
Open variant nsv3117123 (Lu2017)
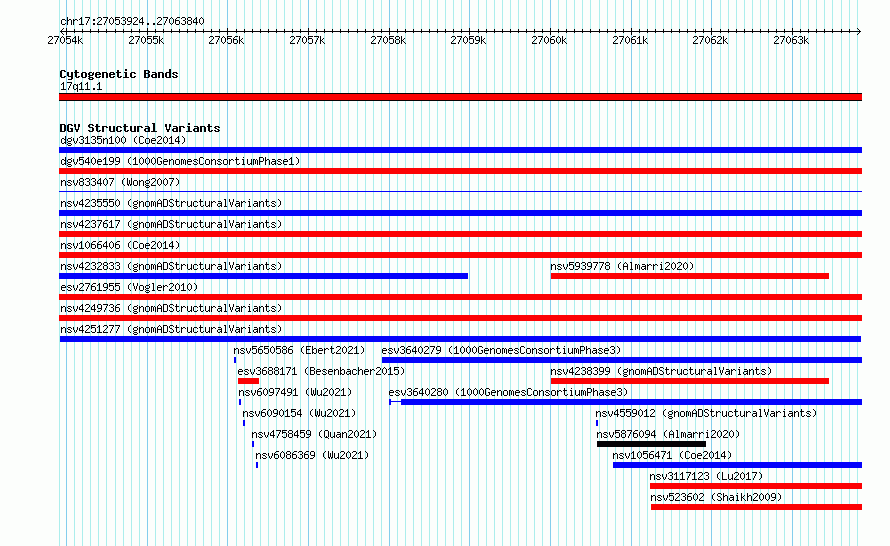point(706,476)
